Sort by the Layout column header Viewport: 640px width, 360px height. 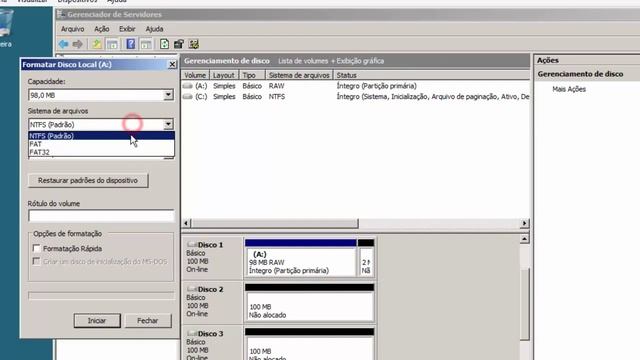coord(224,75)
